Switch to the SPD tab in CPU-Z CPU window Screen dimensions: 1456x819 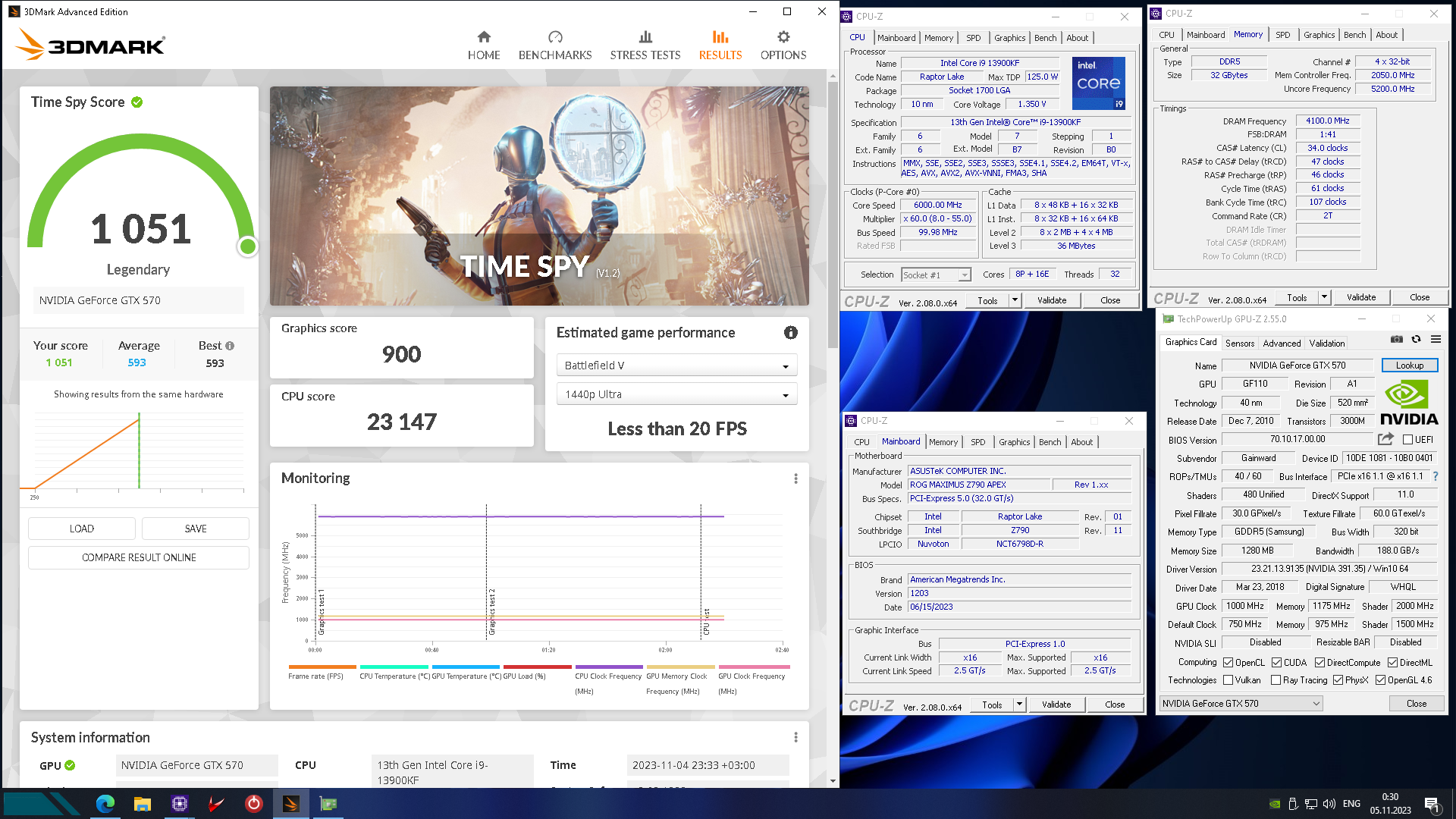(973, 38)
